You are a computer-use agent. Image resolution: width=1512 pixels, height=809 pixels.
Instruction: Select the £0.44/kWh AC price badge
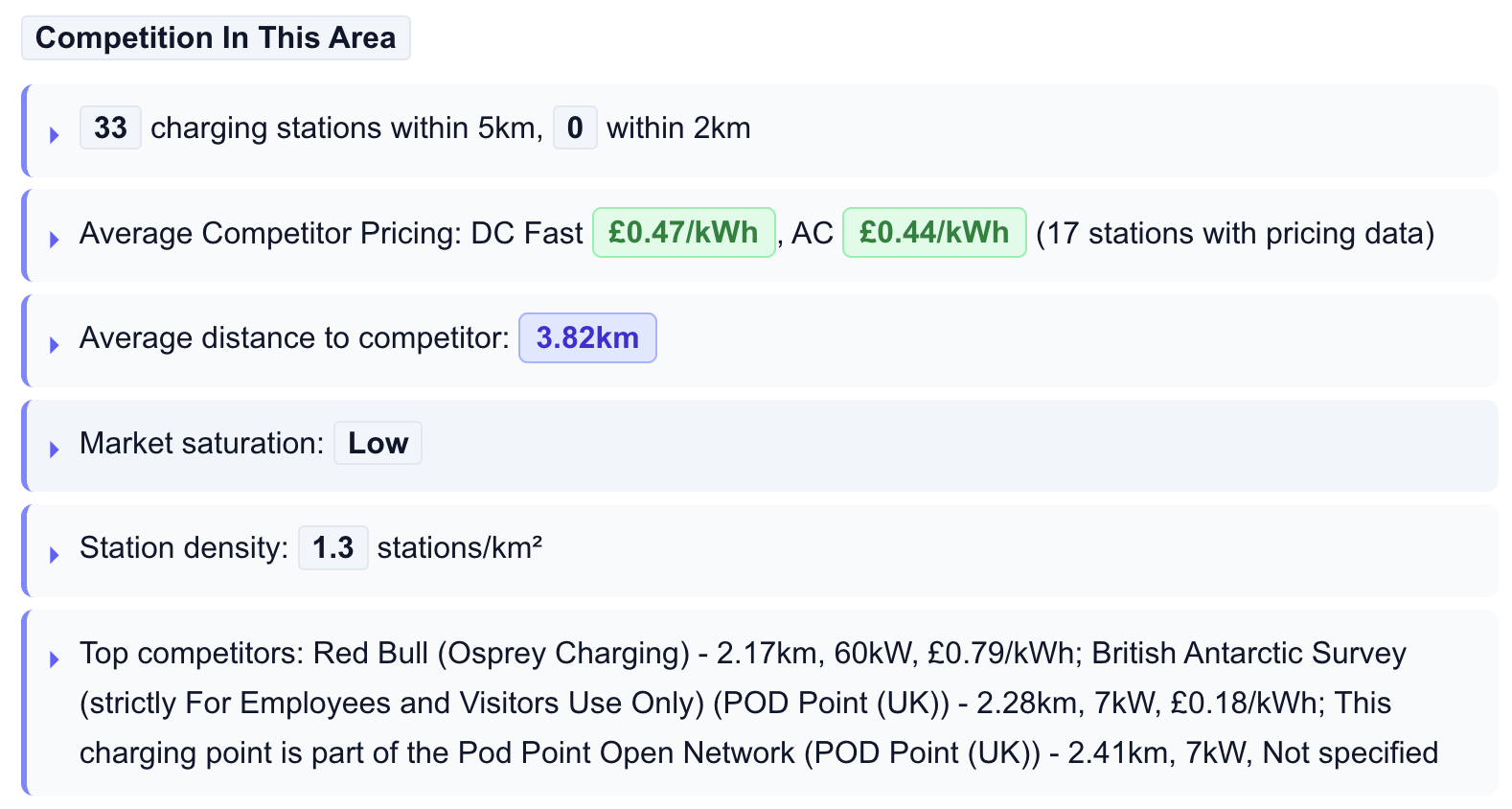click(x=934, y=233)
